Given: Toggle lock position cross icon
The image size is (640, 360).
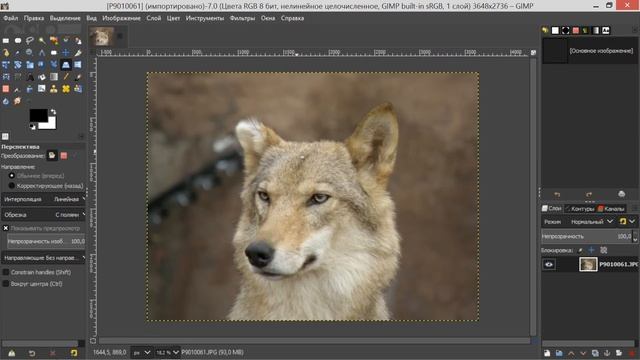Looking at the screenshot, I should point(591,250).
